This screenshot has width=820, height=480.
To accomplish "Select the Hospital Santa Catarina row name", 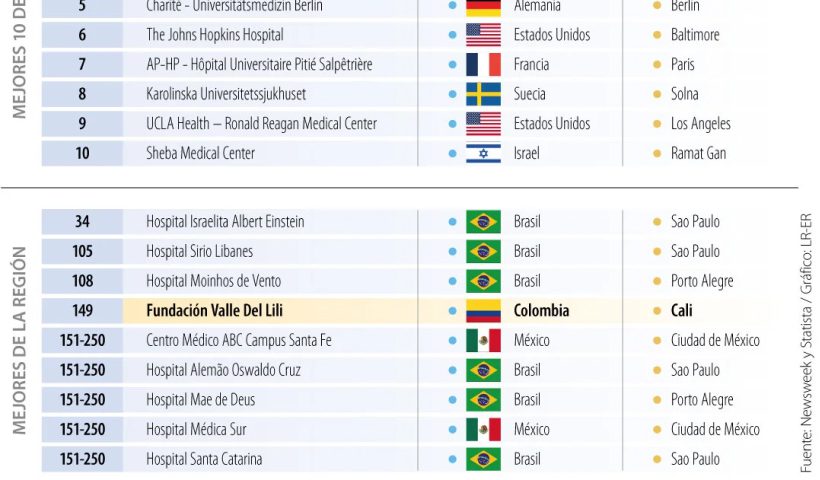I will click(x=204, y=460).
